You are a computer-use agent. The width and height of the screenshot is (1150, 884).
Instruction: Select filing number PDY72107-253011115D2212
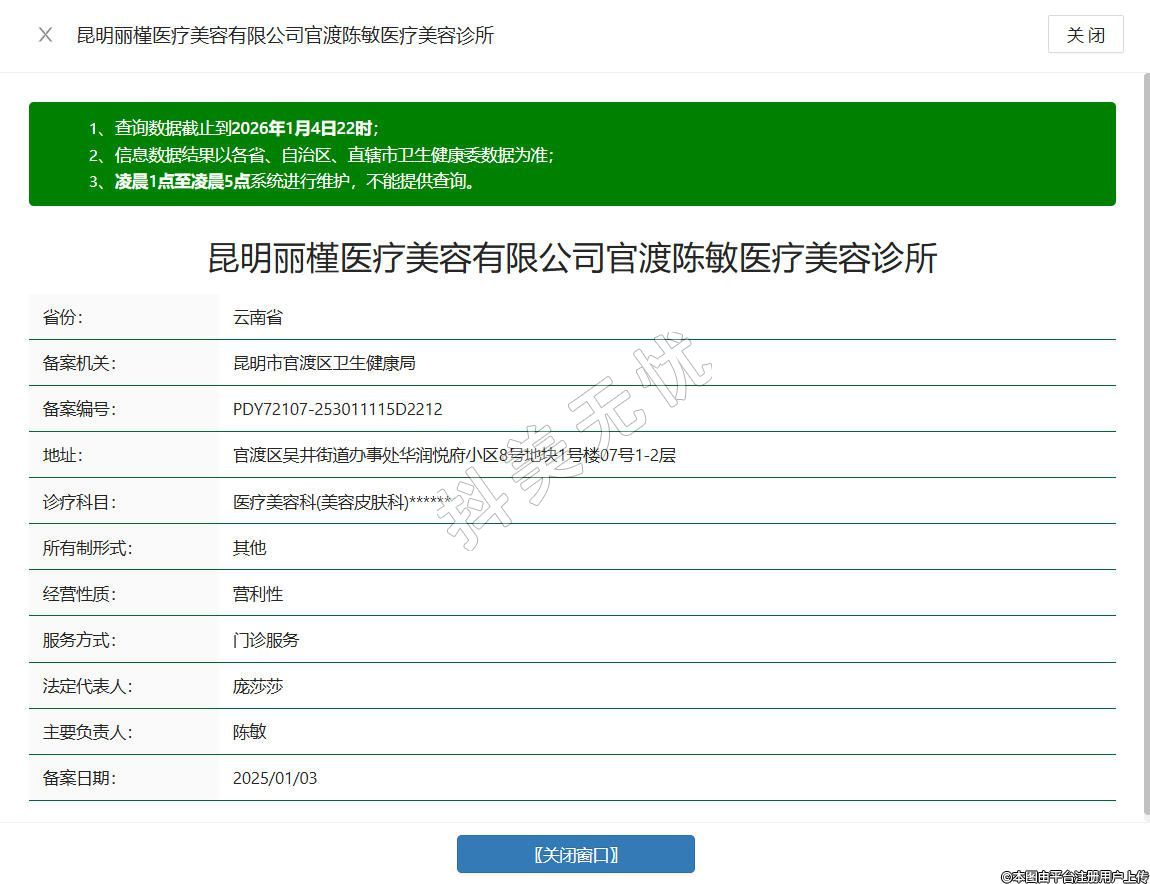point(337,409)
